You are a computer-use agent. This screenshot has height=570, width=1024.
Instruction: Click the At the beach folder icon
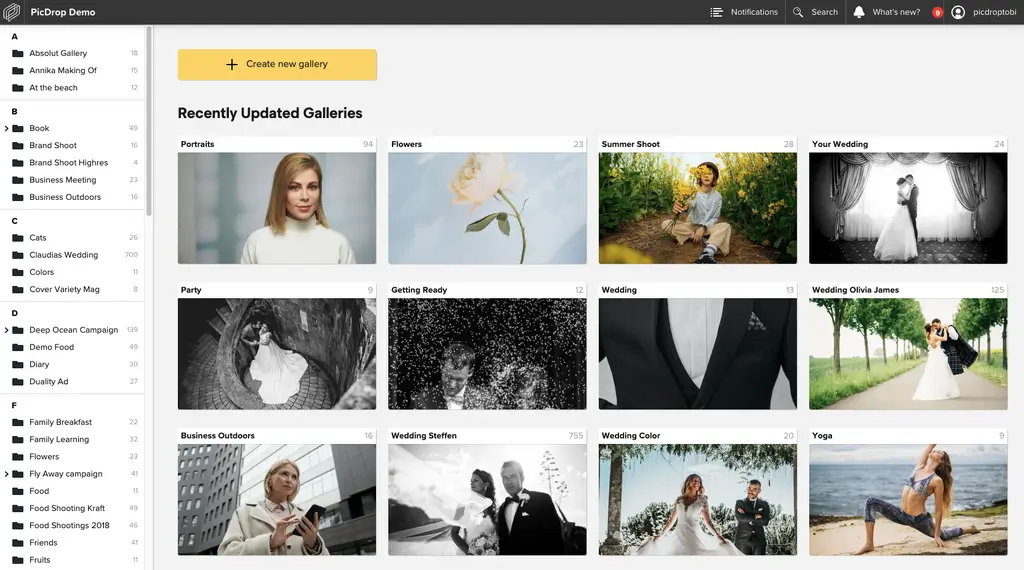tap(18, 87)
